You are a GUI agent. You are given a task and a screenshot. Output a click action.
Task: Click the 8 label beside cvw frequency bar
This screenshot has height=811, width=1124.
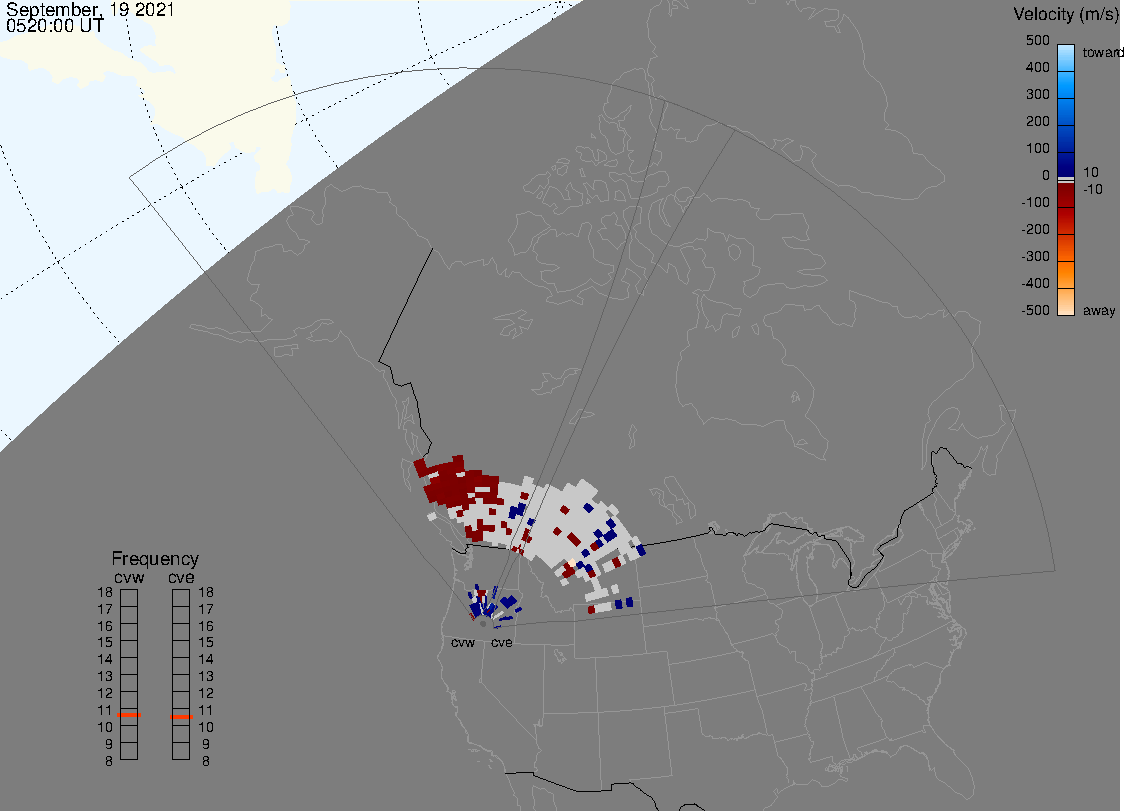tap(109, 761)
